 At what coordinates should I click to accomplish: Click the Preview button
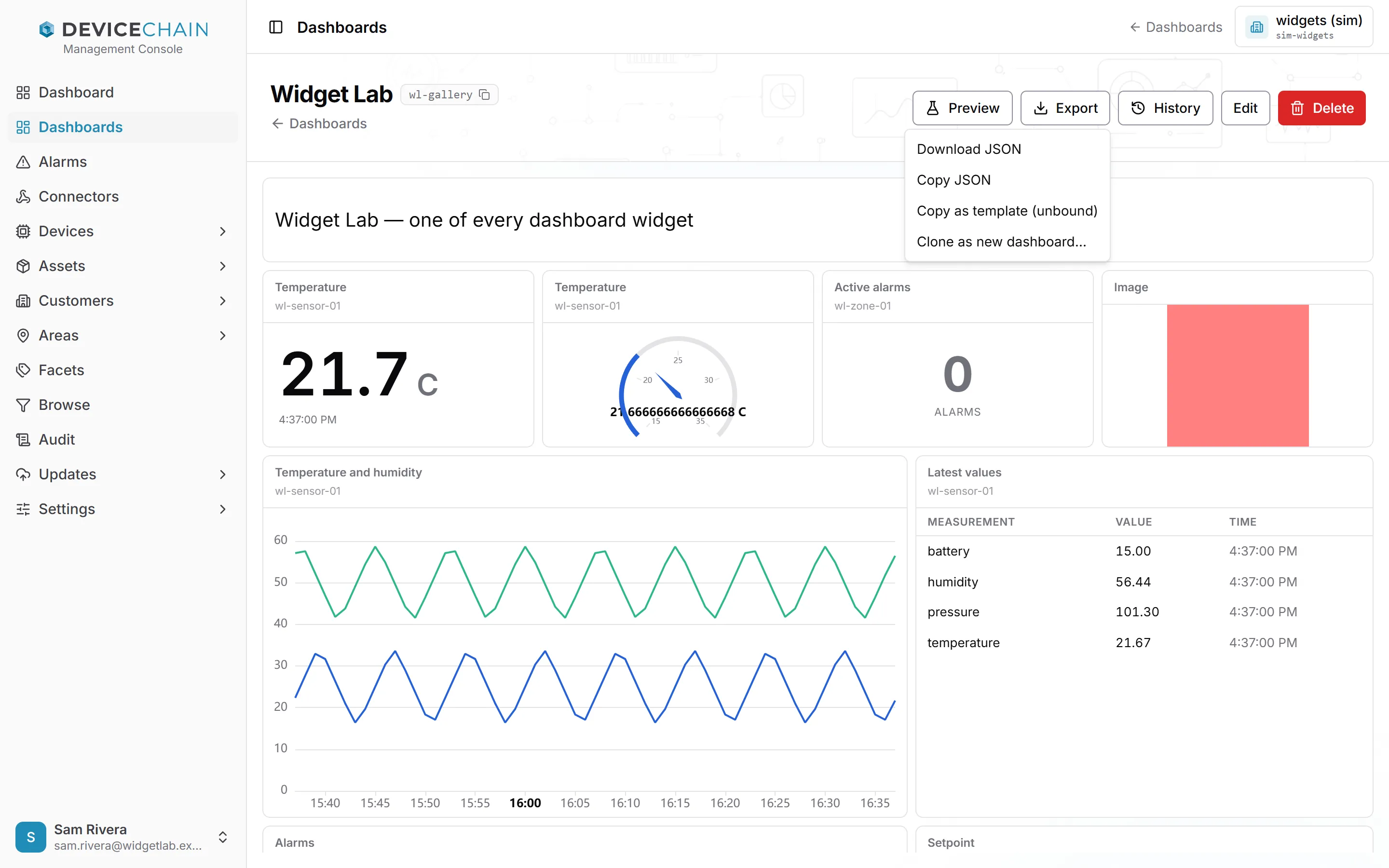tap(962, 108)
